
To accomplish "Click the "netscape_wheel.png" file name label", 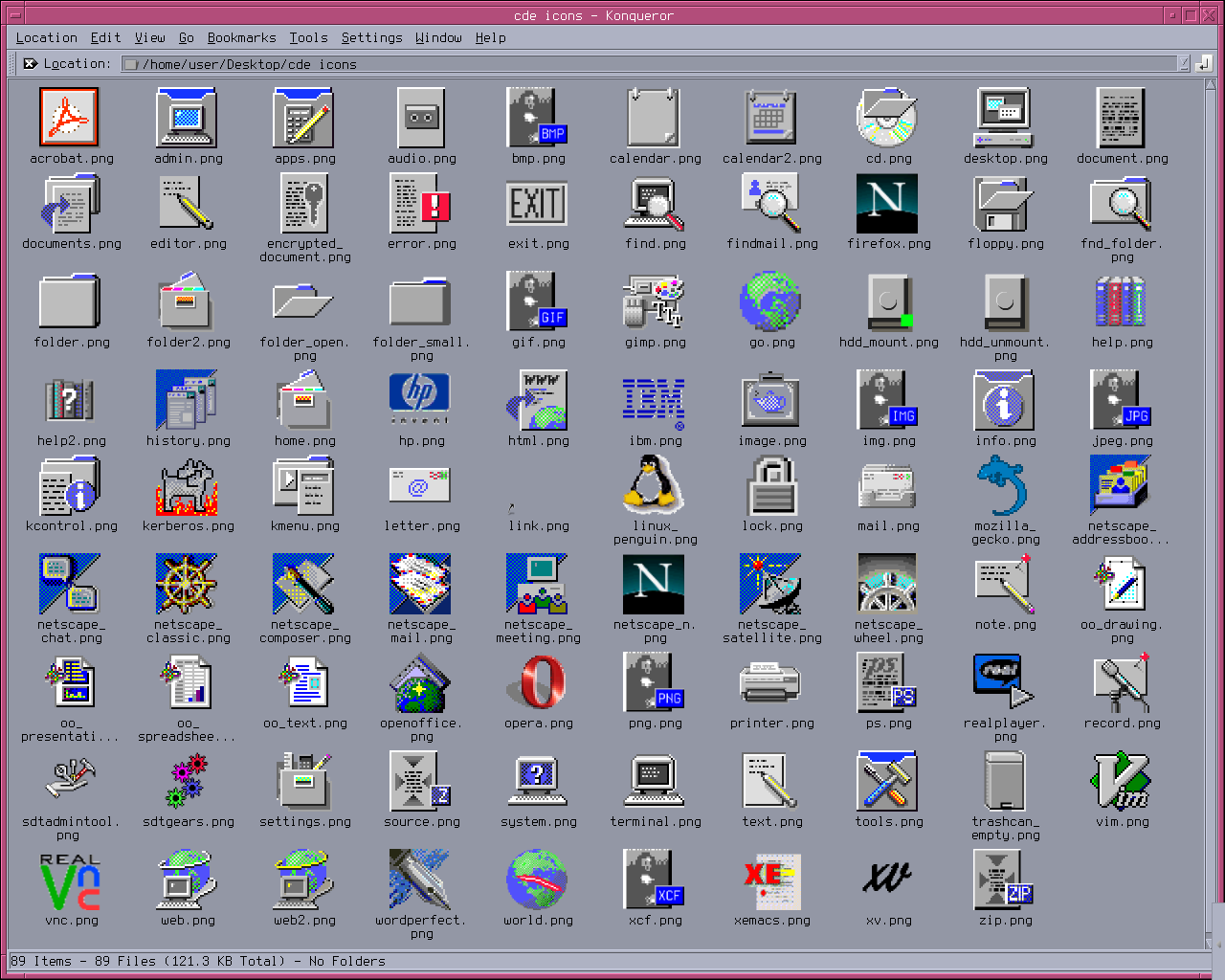I will (x=888, y=632).
